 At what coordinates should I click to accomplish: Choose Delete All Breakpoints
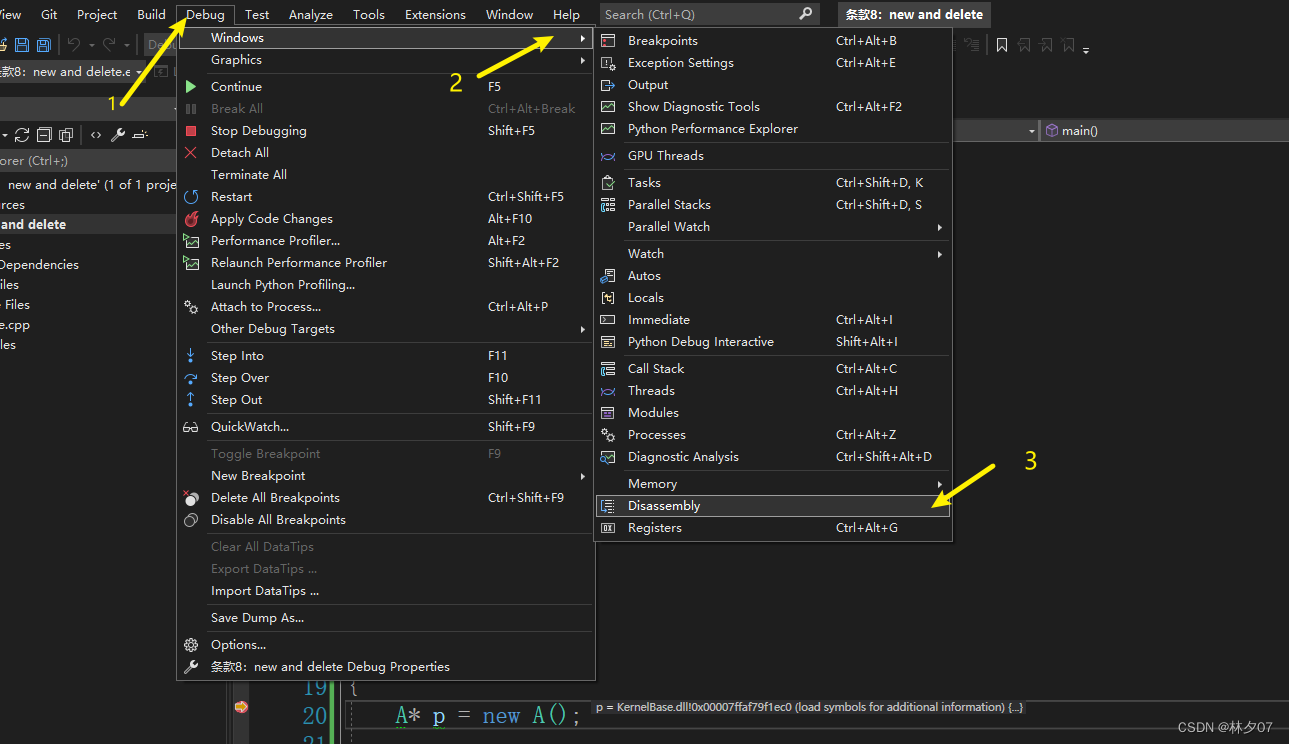click(x=386, y=498)
